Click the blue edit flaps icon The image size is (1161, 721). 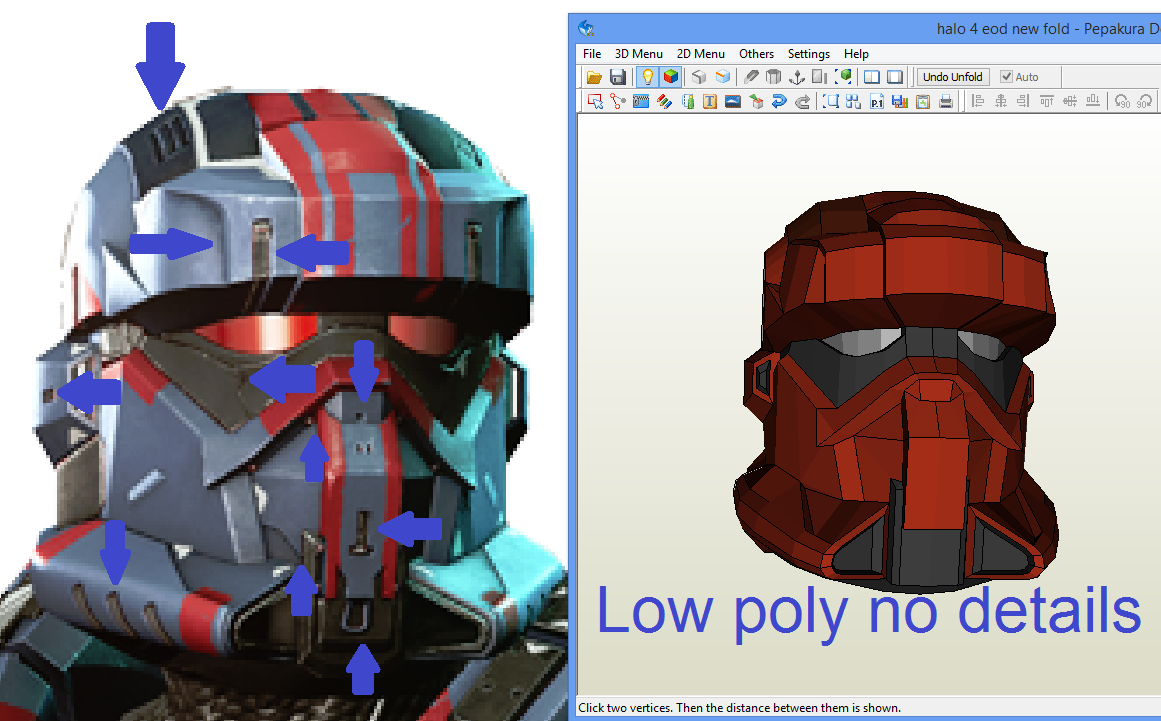[641, 101]
